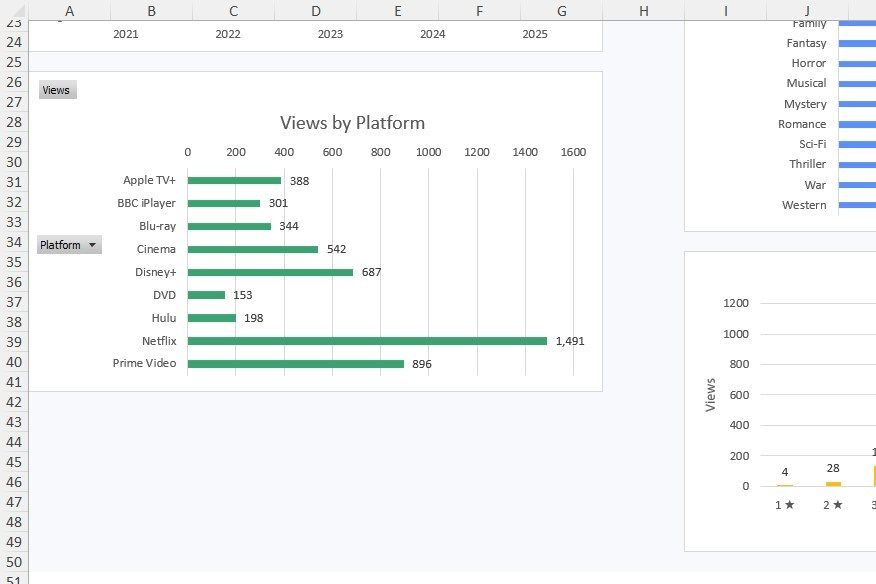Click the 153 data label
The width and height of the screenshot is (876, 584).
point(242,295)
